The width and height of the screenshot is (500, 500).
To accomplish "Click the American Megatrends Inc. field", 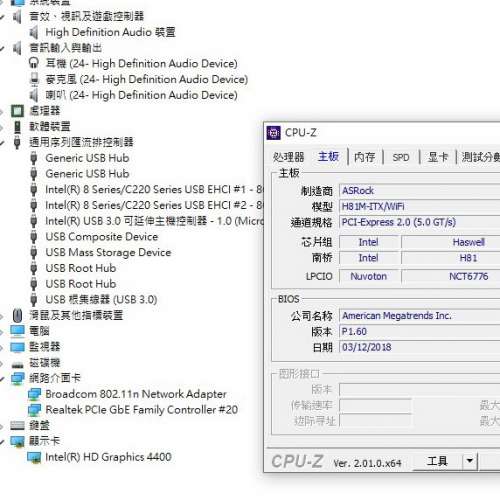I will pyautogui.click(x=420, y=316).
